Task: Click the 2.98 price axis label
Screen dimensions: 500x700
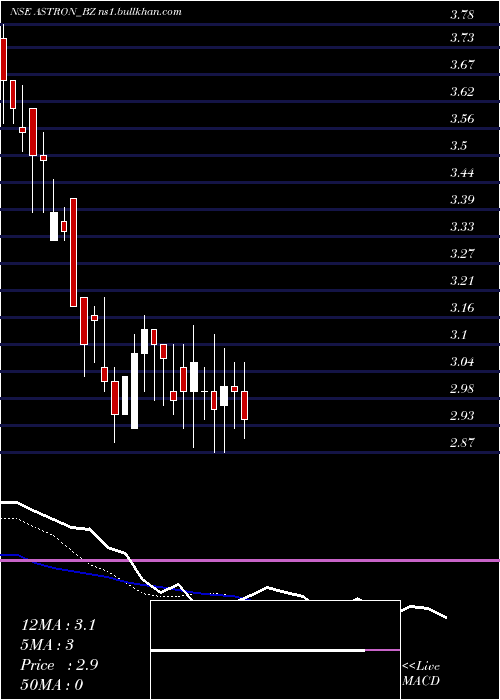Action: (462, 389)
